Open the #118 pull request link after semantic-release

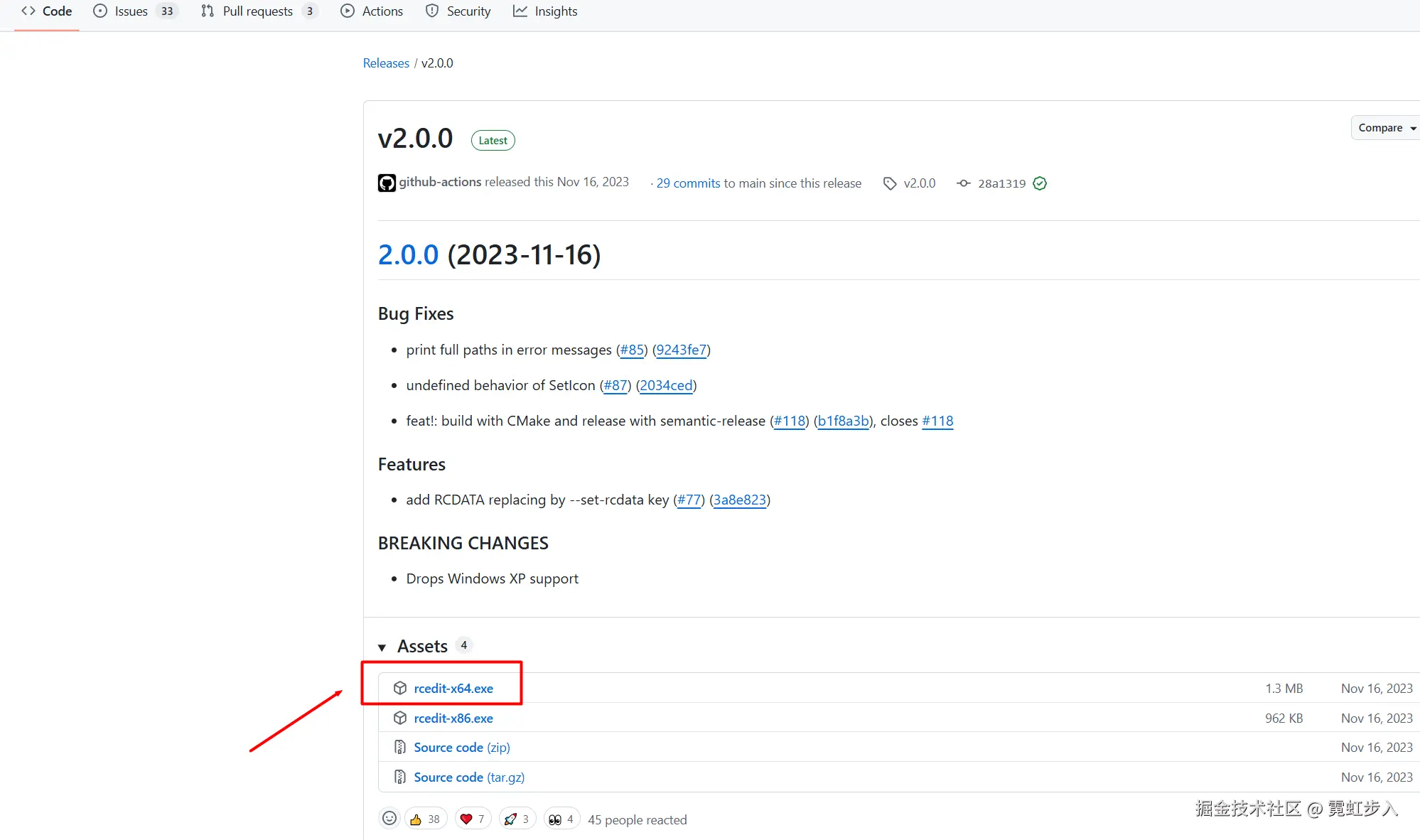[790, 421]
